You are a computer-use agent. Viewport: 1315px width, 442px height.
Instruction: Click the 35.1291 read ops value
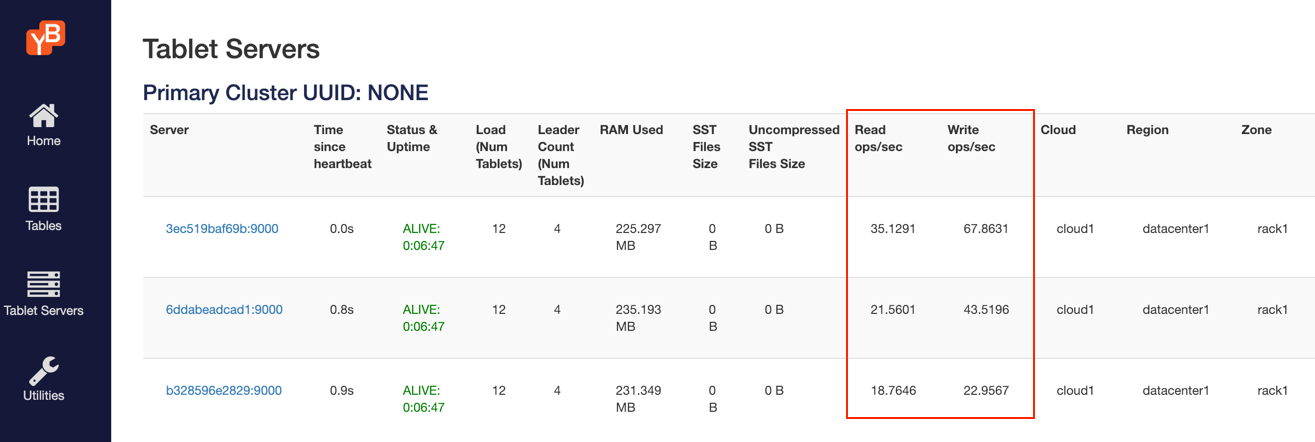click(892, 229)
